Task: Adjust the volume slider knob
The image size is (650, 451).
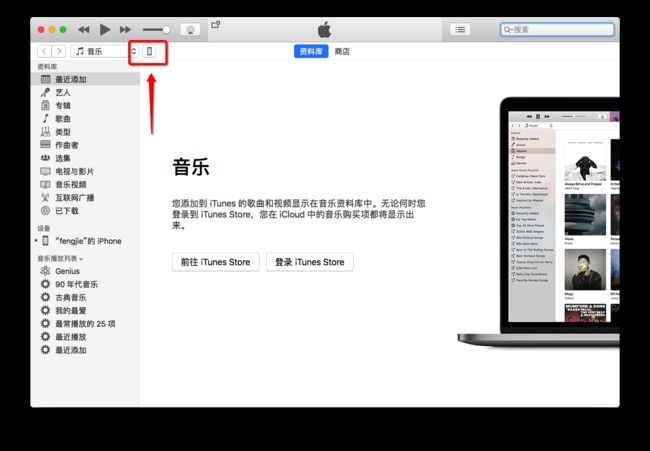Action: [x=166, y=29]
